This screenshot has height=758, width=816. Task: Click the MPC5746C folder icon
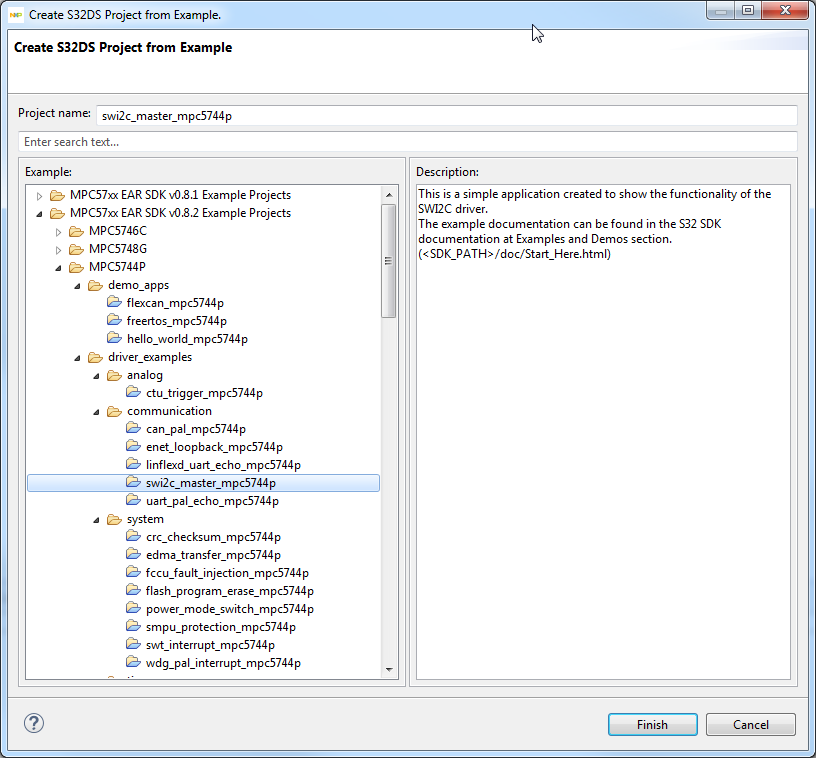[x=76, y=231]
